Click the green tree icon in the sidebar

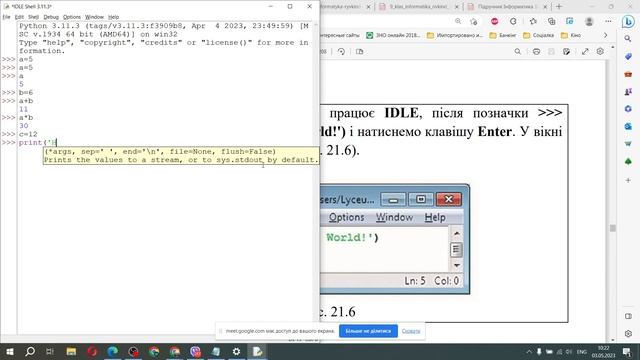(x=628, y=162)
